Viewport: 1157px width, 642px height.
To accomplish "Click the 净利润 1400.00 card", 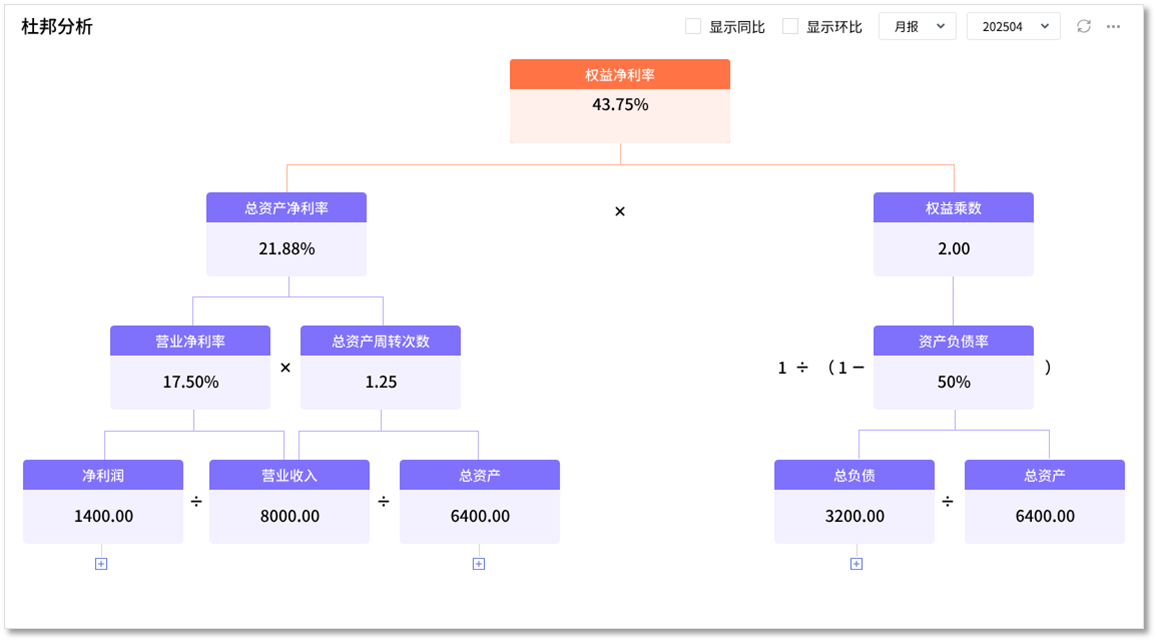I will point(103,502).
